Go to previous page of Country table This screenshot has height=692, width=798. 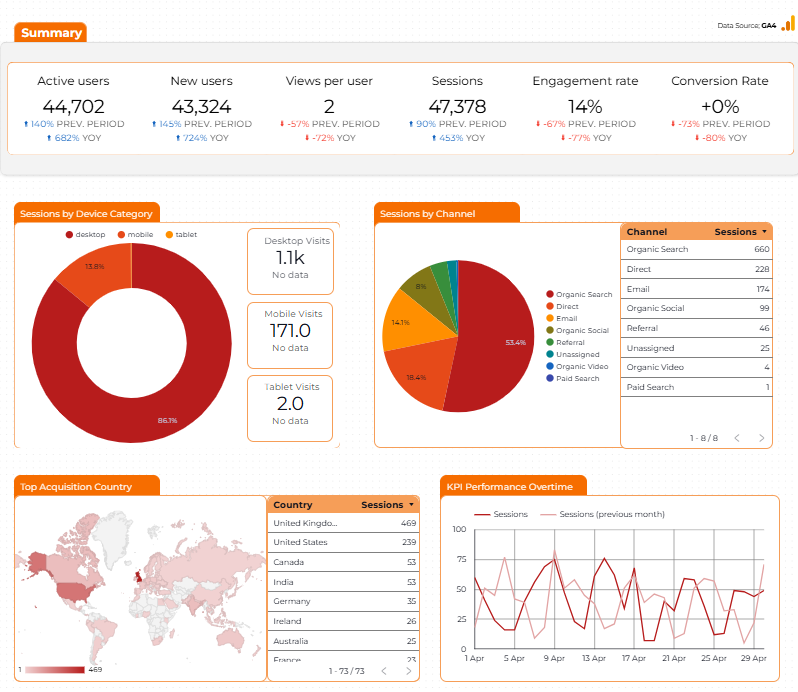[384, 671]
